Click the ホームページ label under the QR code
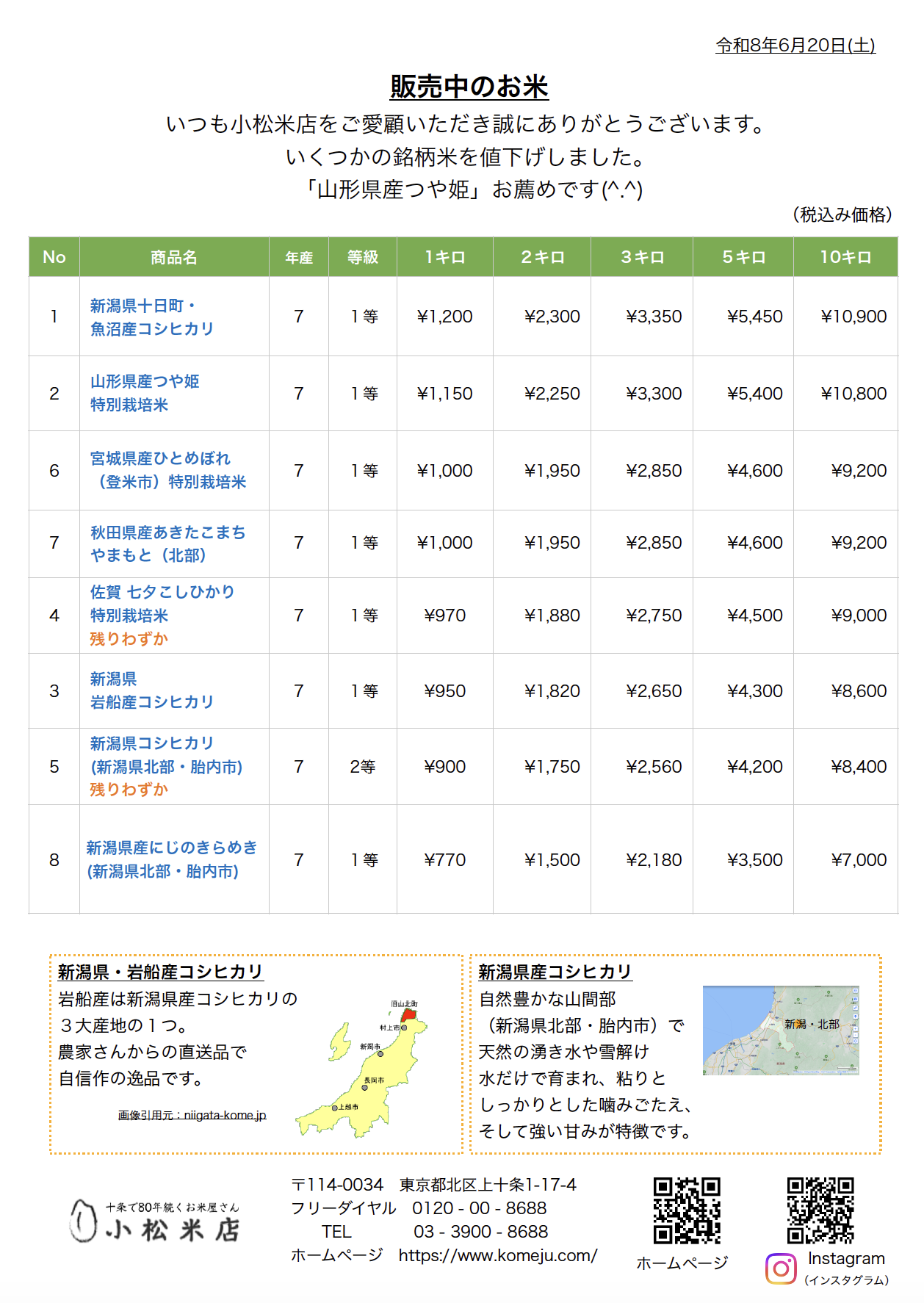This screenshot has height=1303, width=924. point(682,1263)
